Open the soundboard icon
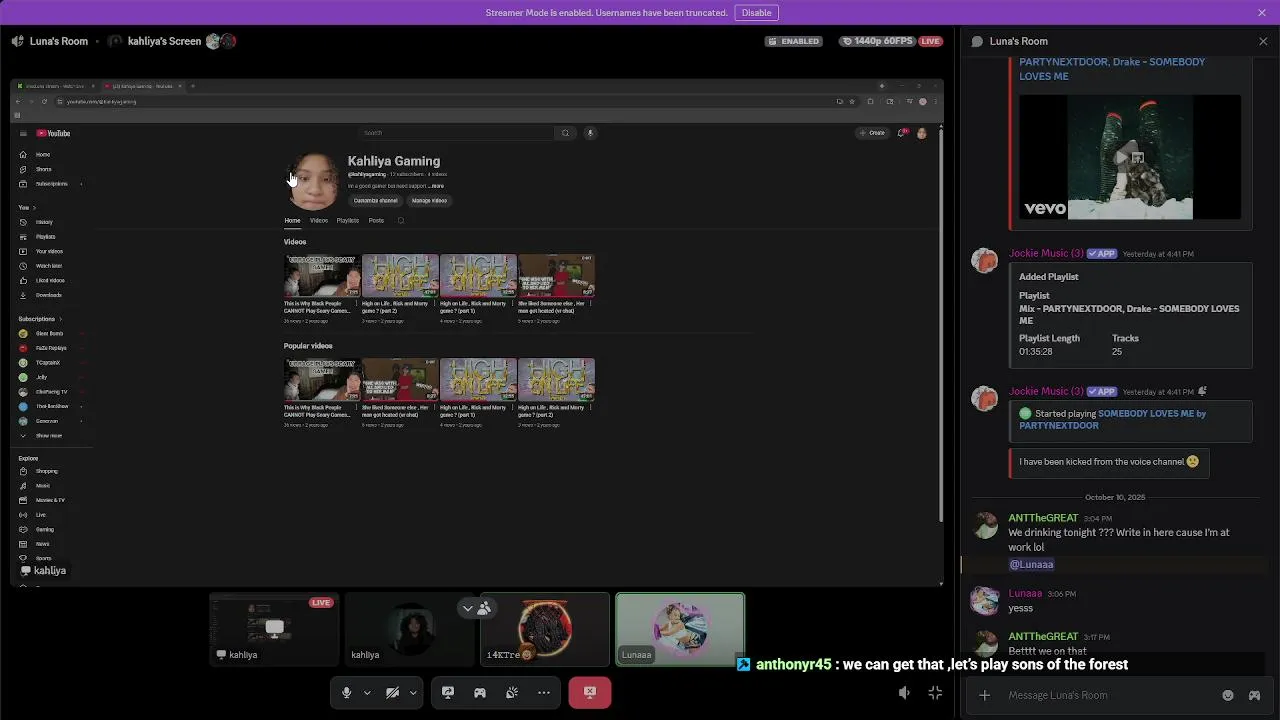 tap(512, 692)
